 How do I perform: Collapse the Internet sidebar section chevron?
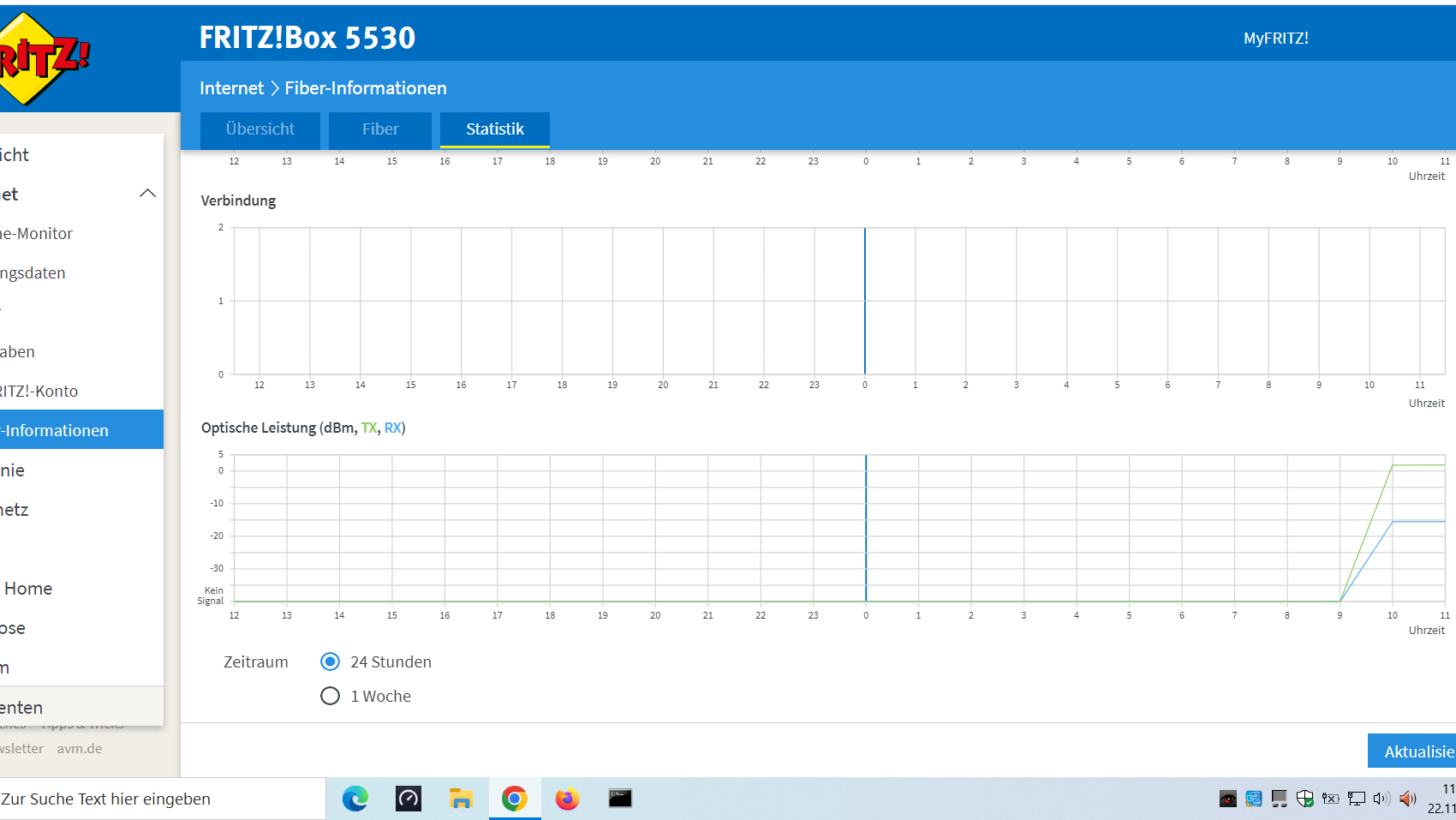147,194
